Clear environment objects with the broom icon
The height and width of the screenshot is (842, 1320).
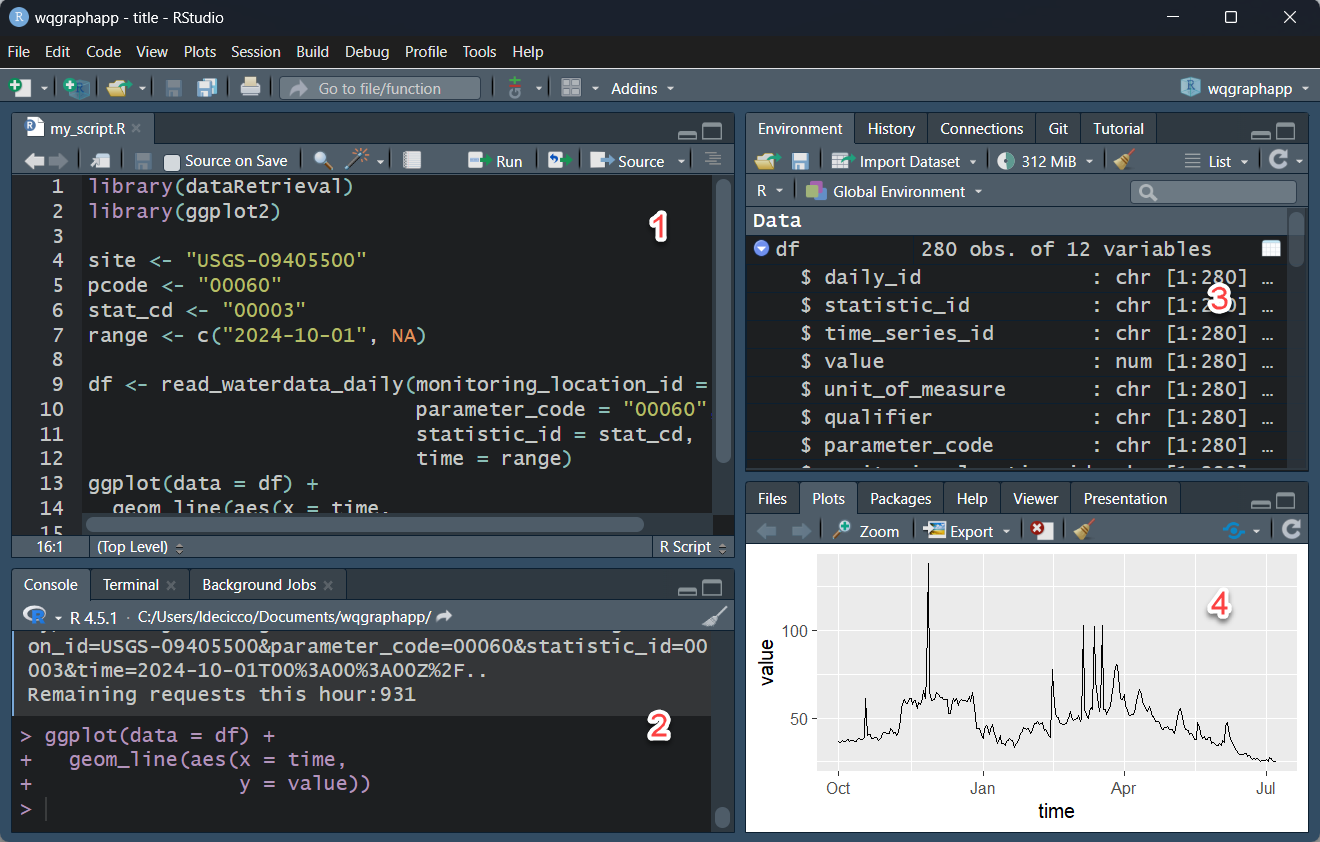1124,161
